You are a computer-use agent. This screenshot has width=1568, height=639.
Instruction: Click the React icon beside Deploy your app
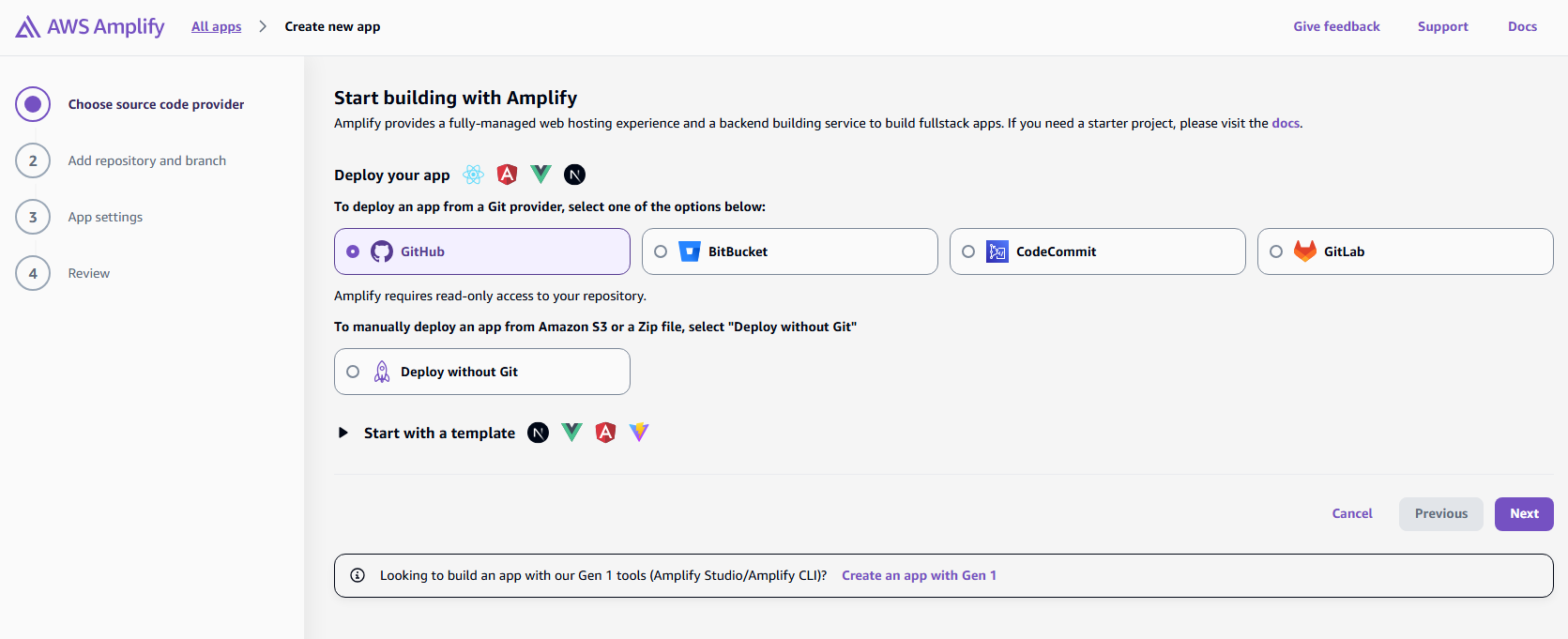[x=474, y=175]
